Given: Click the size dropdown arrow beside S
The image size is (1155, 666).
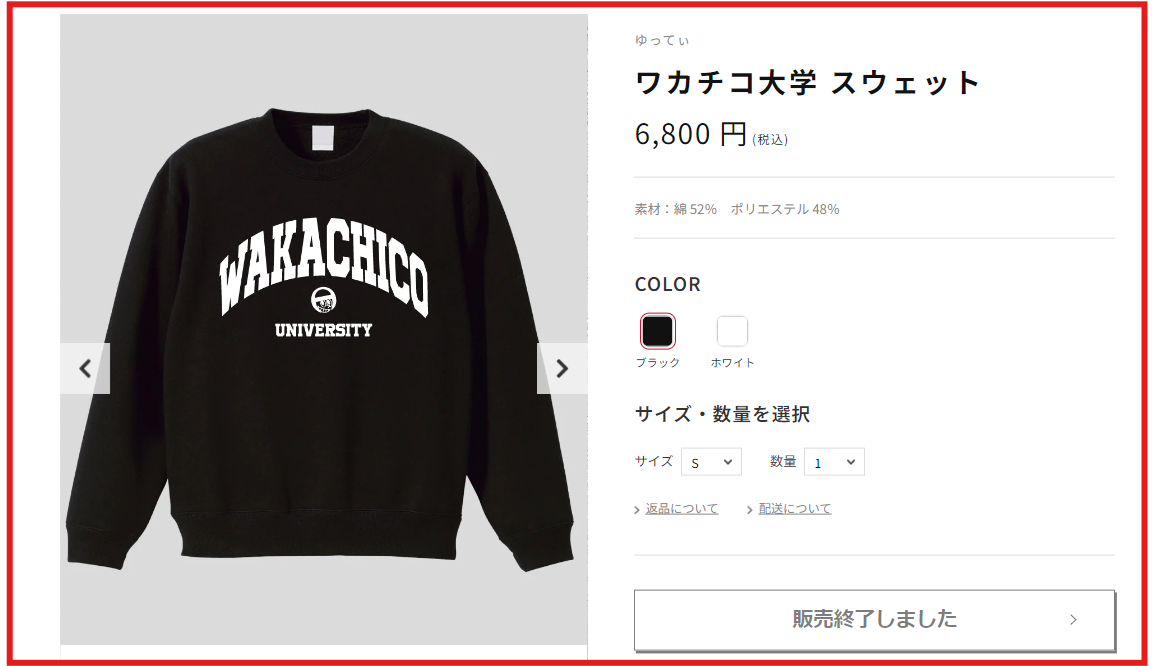Looking at the screenshot, I should point(728,462).
